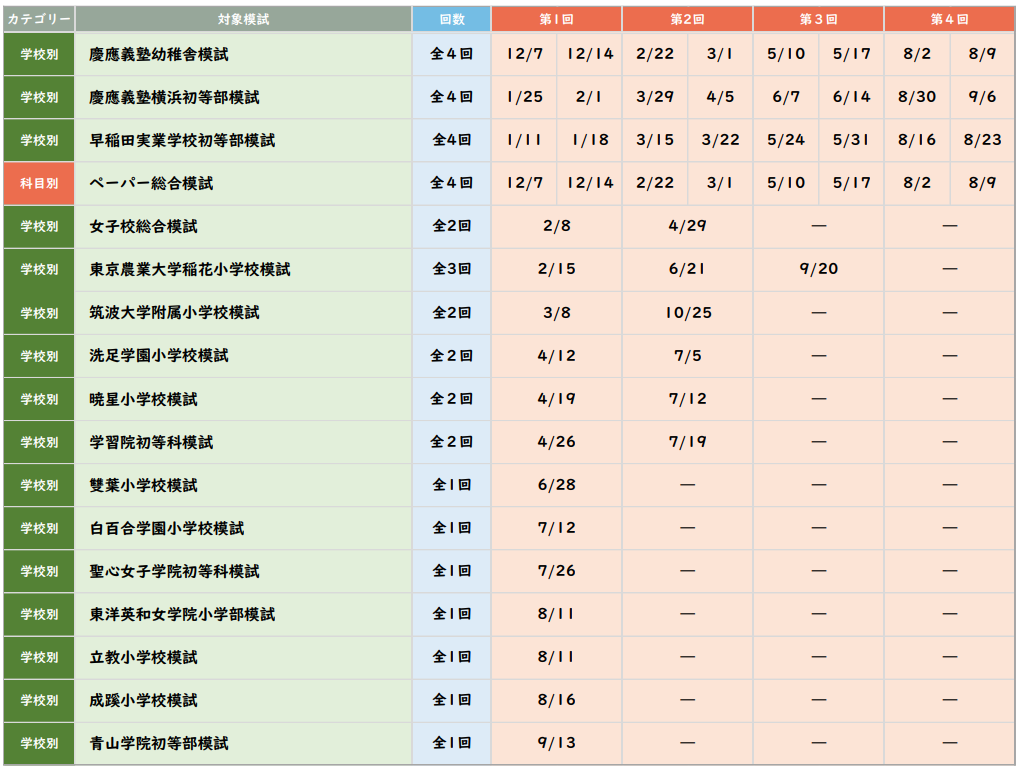The image size is (1020, 769).
Task: Click 全2回 count for 女子校総合模試
Action: coord(451,226)
